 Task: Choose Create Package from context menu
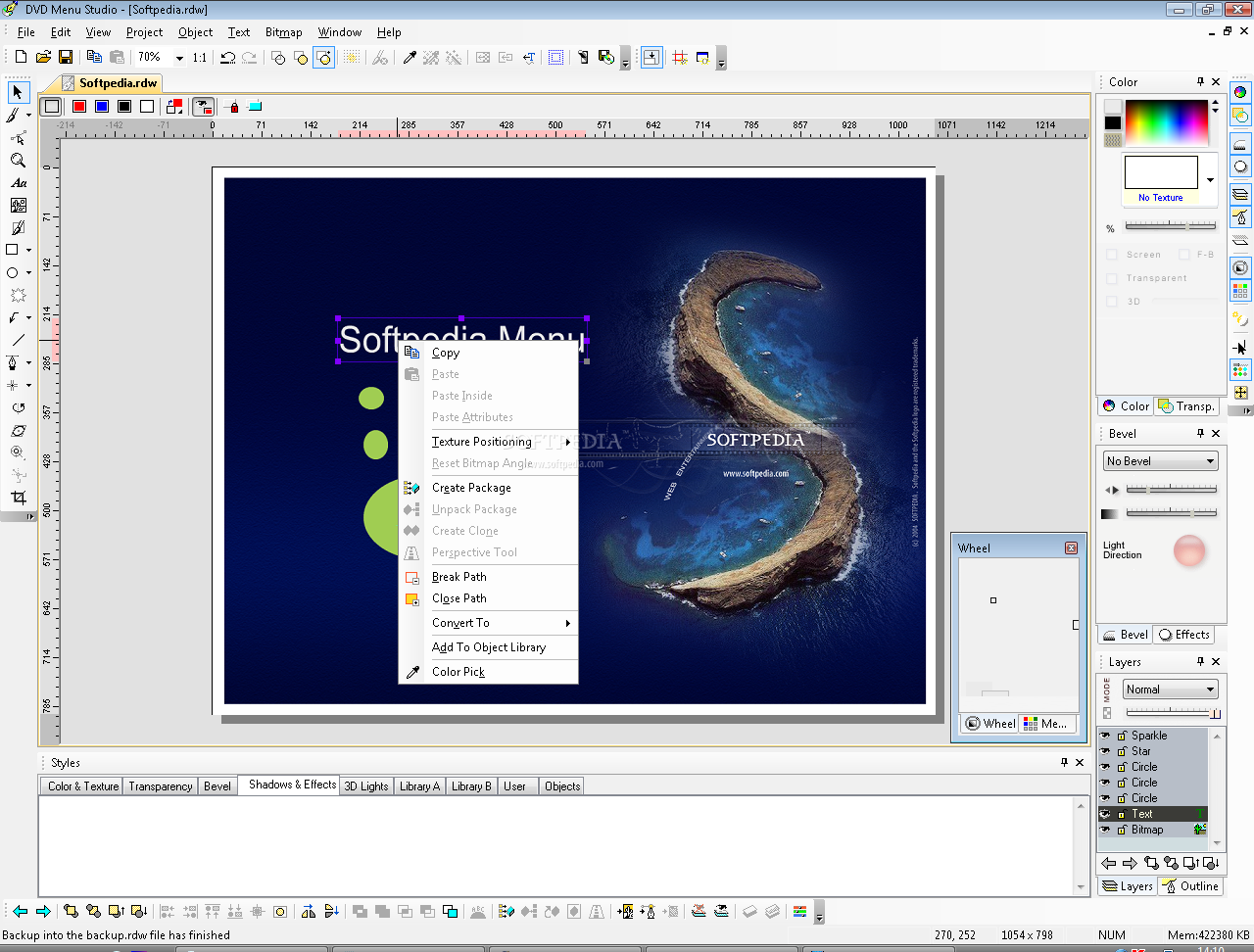tap(489, 488)
